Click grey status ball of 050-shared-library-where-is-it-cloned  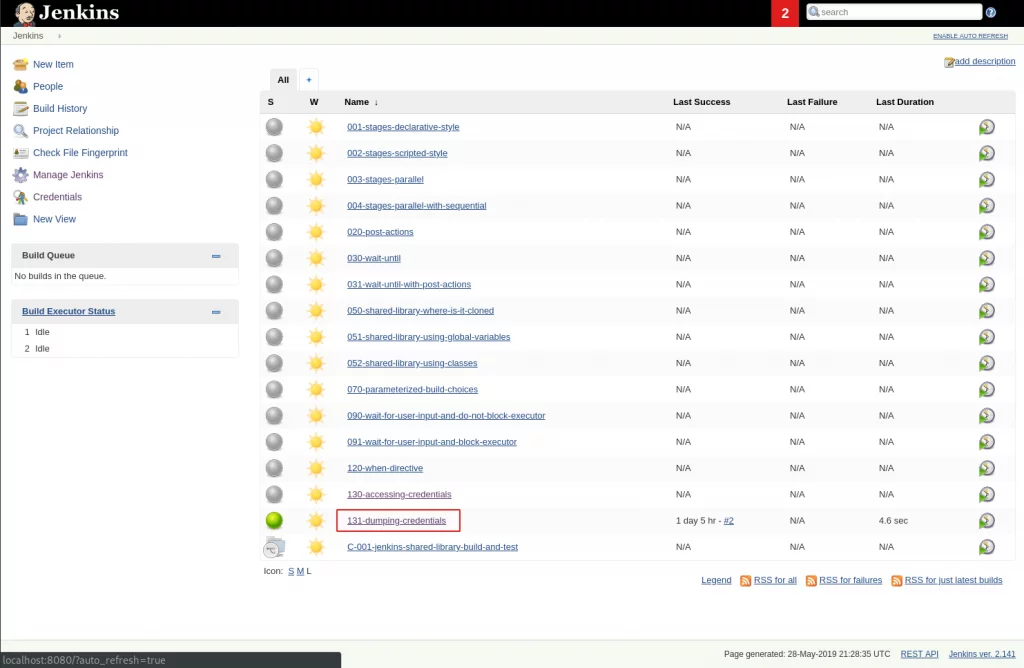pos(274,310)
